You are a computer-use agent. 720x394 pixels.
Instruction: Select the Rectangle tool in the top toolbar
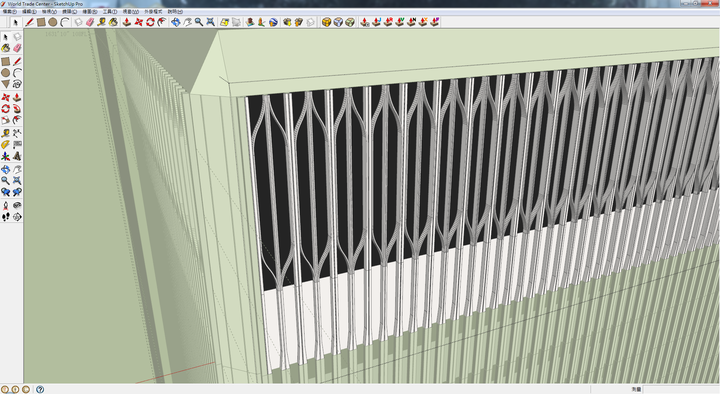coord(41,22)
